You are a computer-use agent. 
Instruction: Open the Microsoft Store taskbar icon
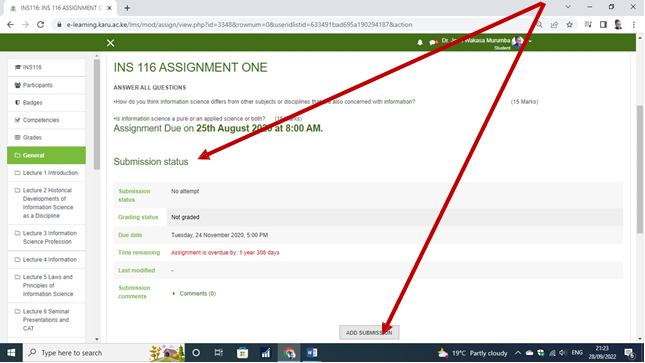point(242,353)
